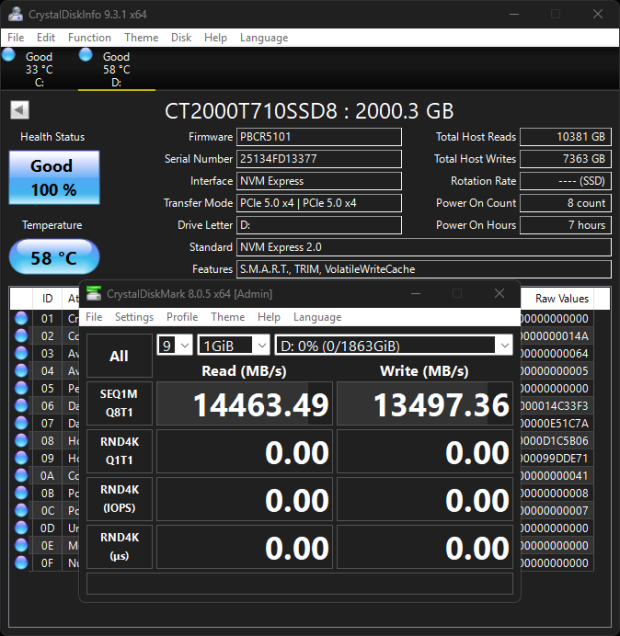Click the Interface field NVM Express
This screenshot has height=636, width=620.
tap(319, 181)
